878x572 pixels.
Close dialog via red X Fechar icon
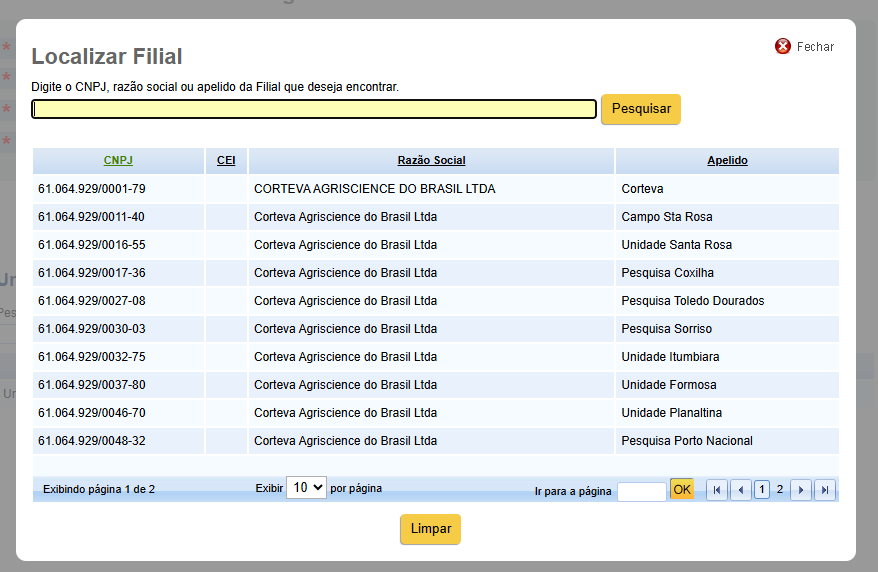(x=782, y=46)
